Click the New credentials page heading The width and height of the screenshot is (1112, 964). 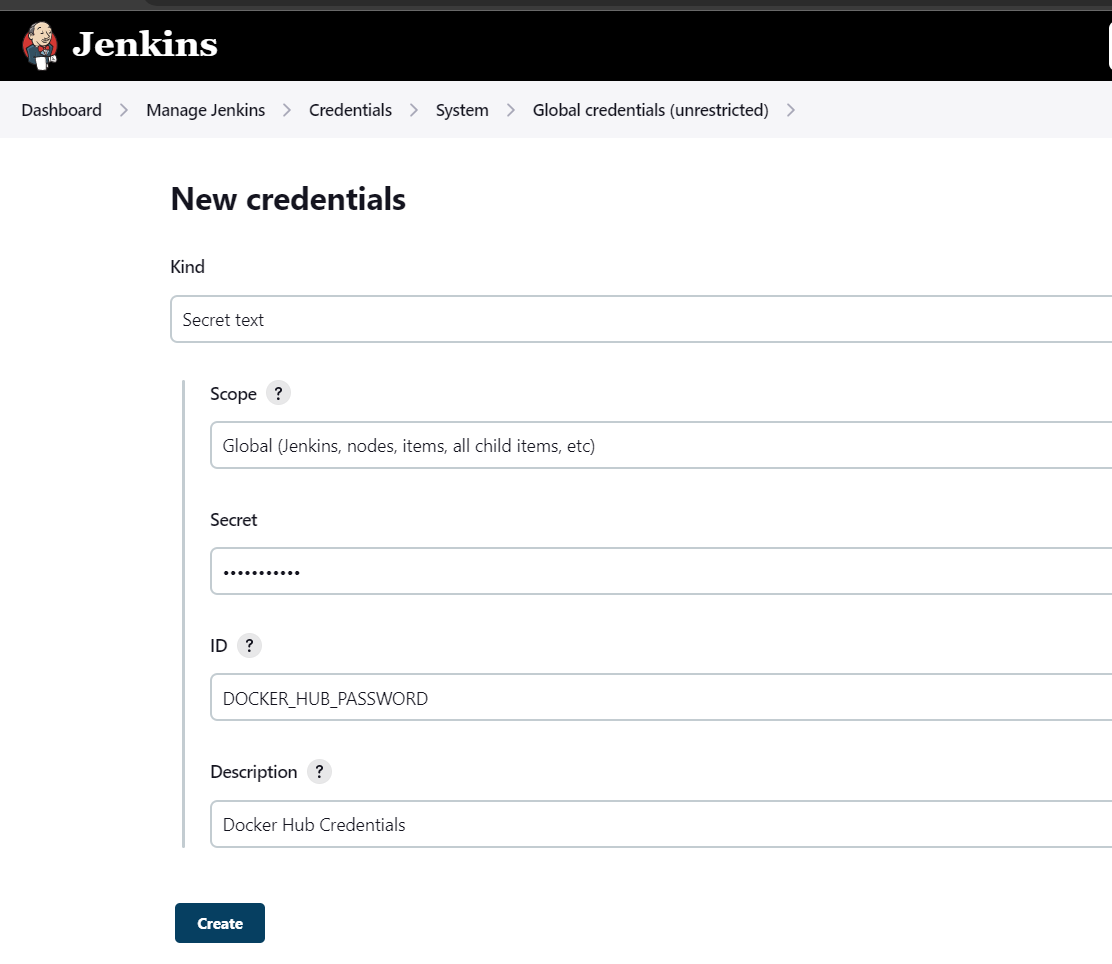[x=288, y=199]
